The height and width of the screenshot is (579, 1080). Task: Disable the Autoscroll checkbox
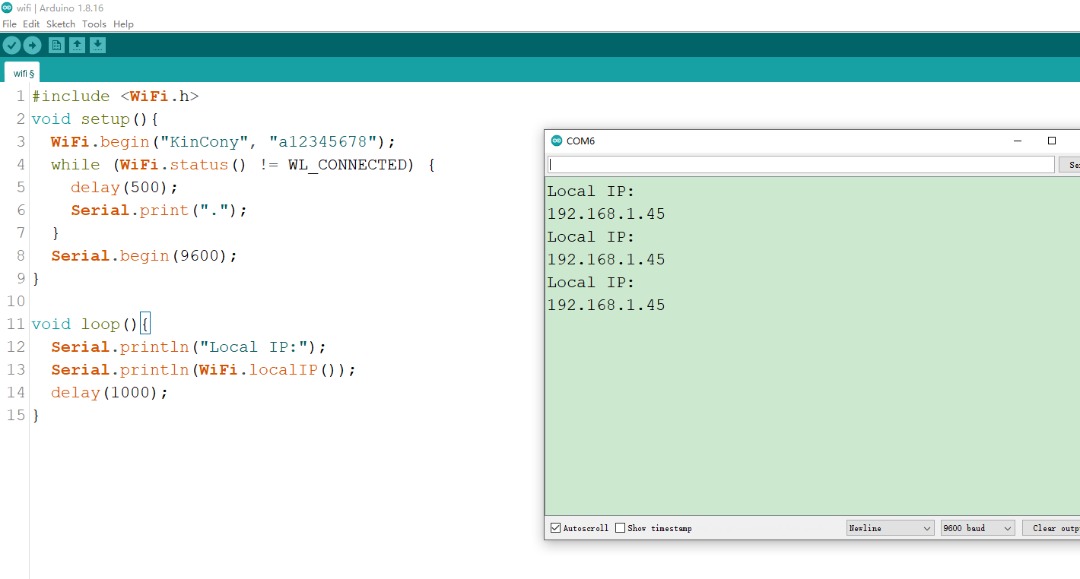click(x=556, y=528)
